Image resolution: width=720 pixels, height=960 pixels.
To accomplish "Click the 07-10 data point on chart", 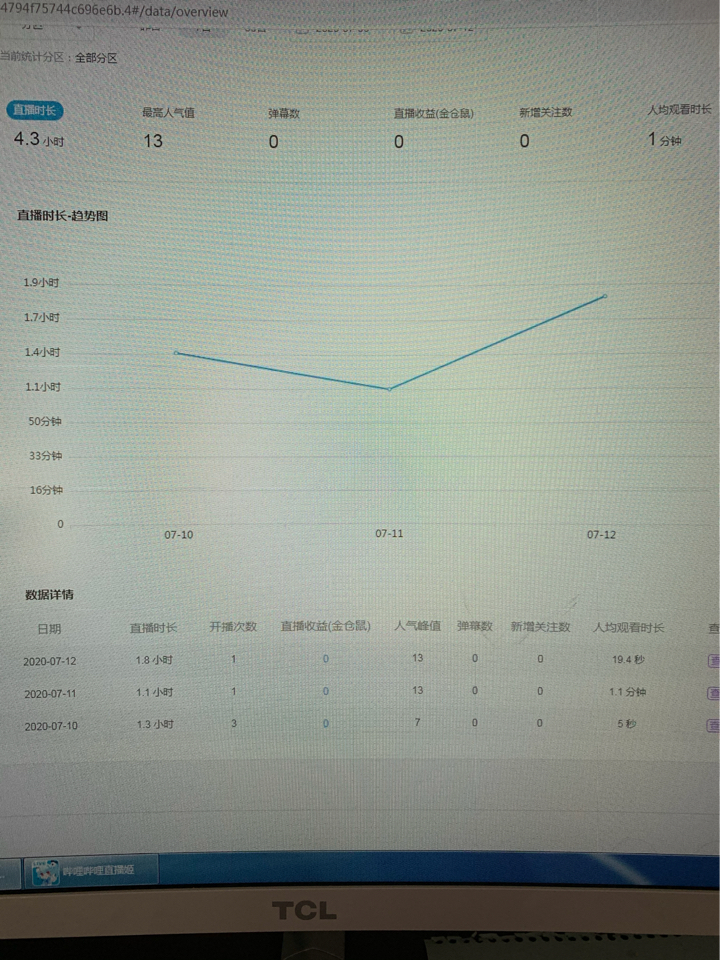I will (176, 353).
